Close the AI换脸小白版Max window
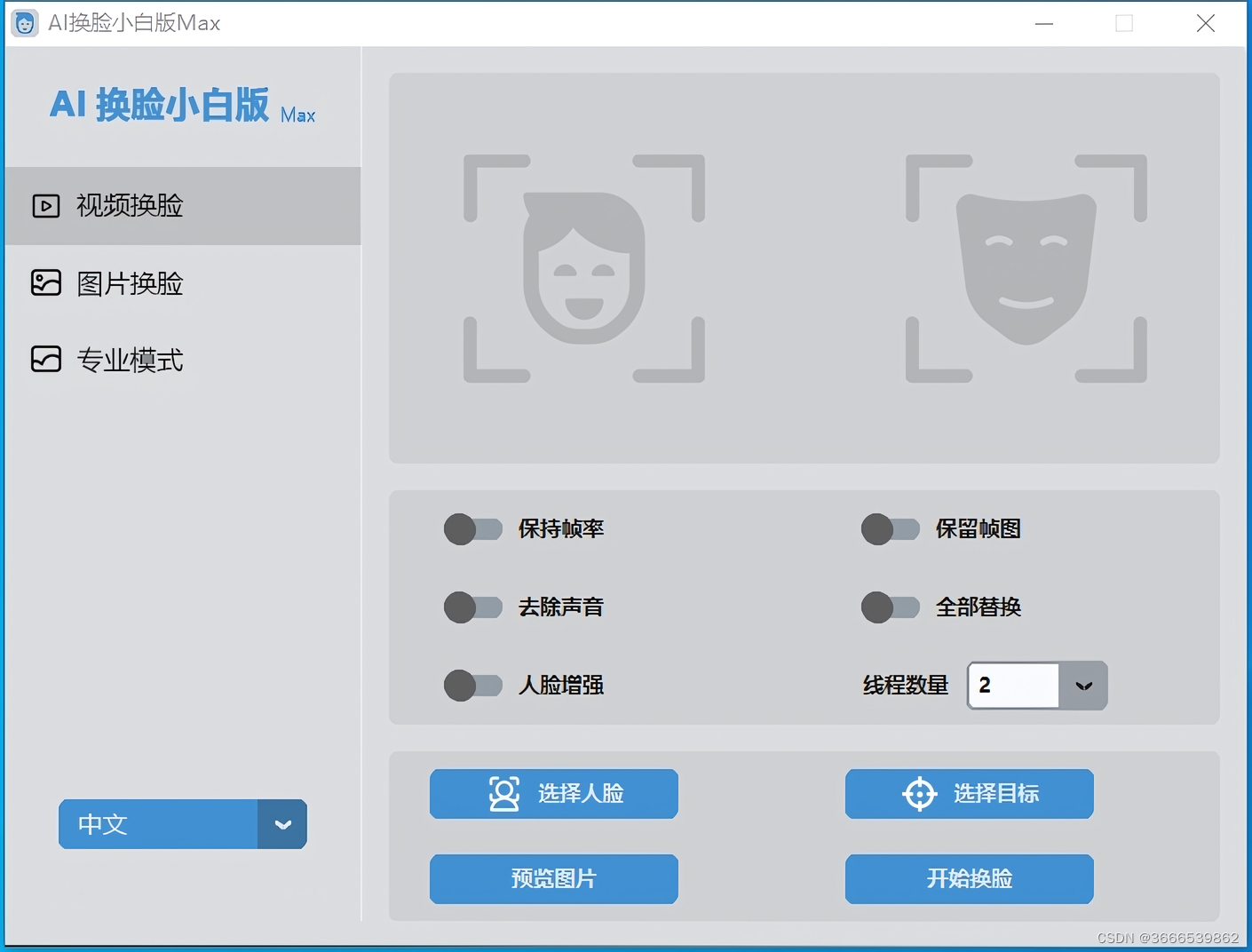This screenshot has width=1252, height=952. [1206, 23]
